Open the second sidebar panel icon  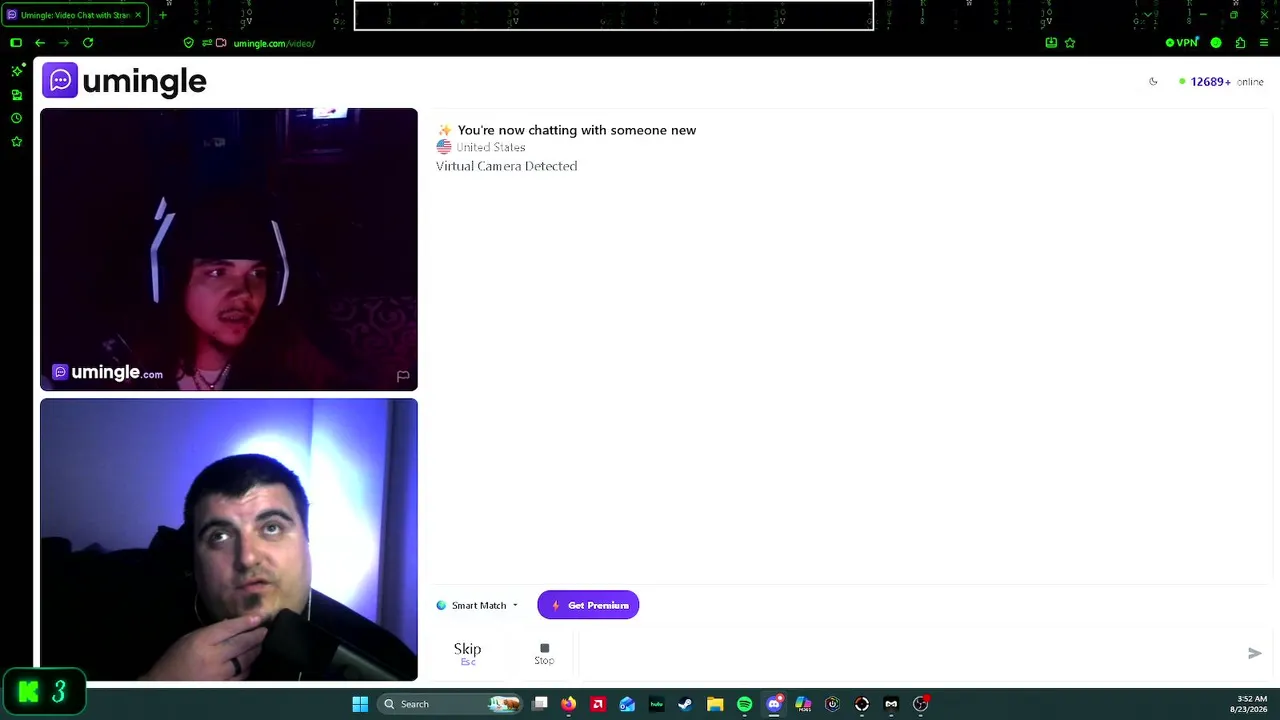17,95
